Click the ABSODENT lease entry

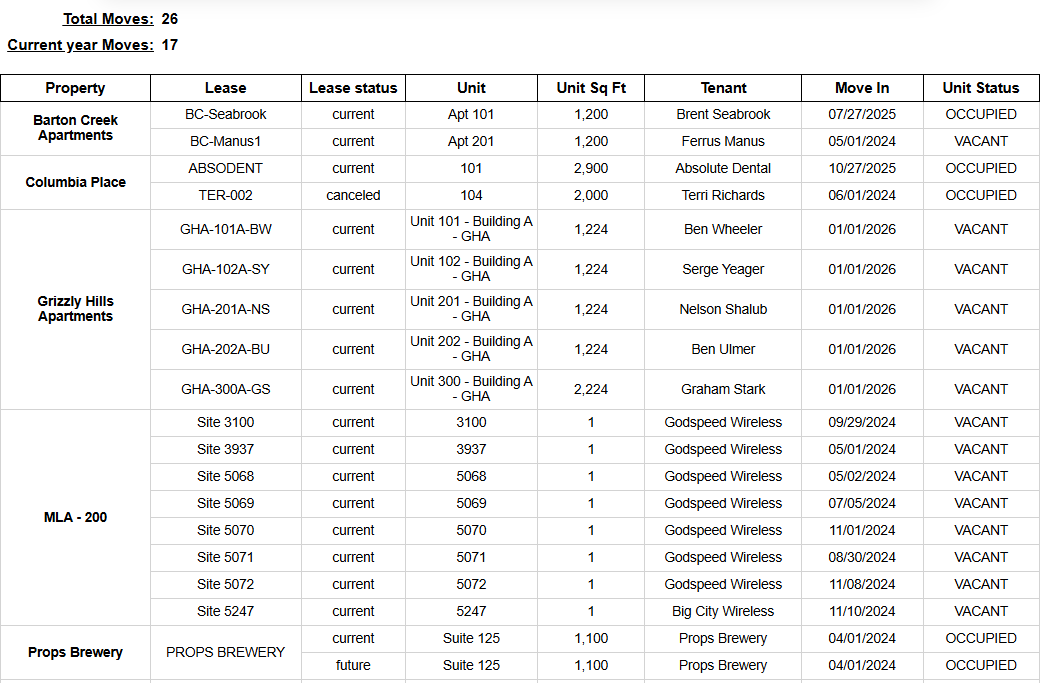click(x=226, y=168)
